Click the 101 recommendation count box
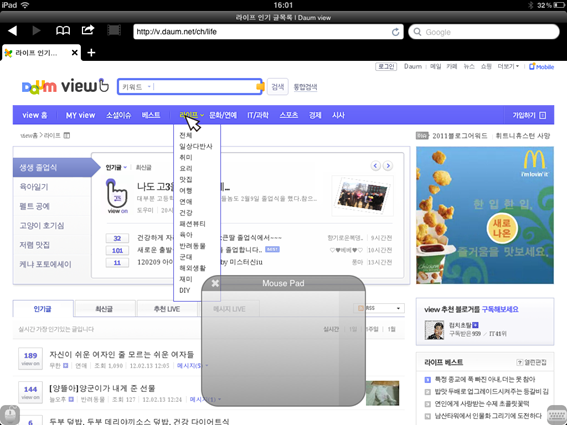 coord(117,250)
